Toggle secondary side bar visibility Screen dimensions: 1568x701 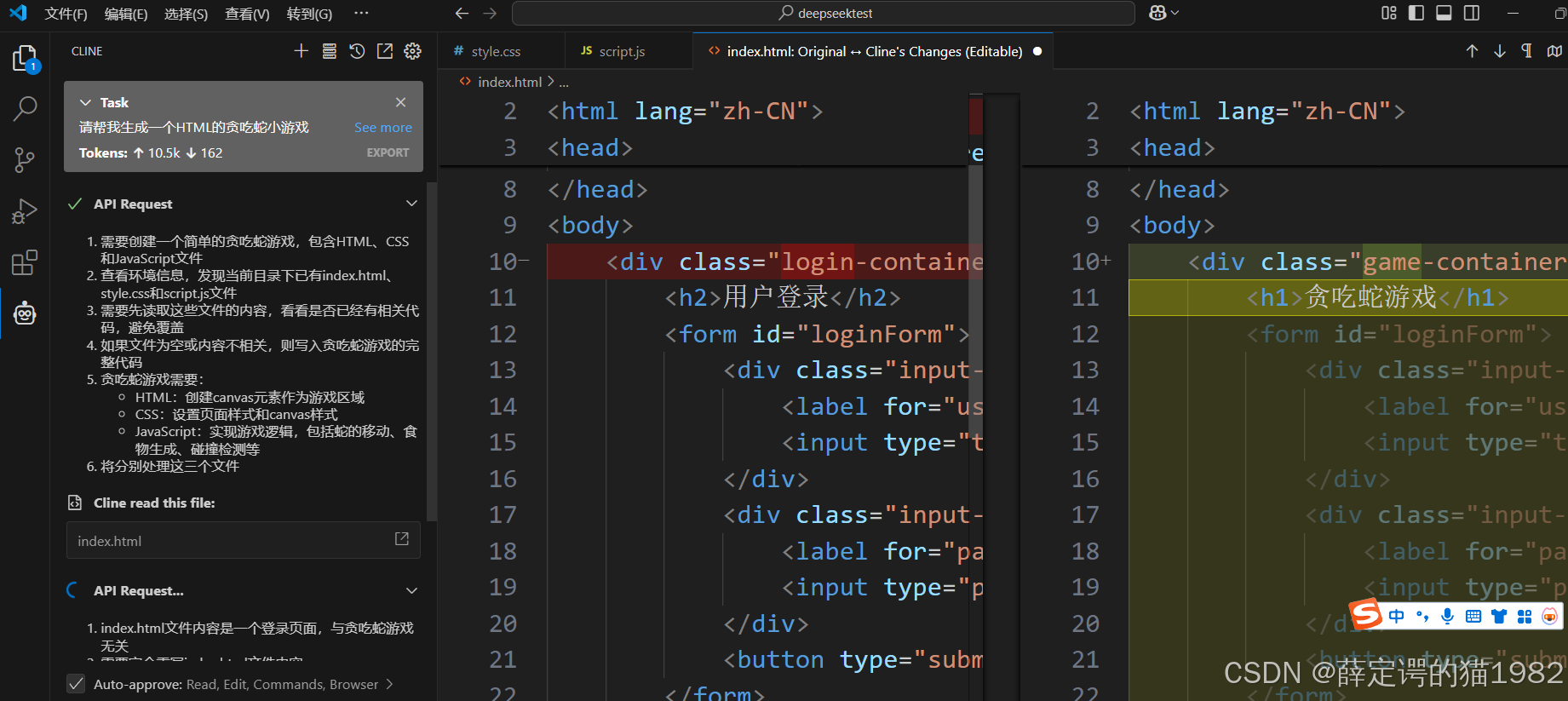click(1472, 13)
